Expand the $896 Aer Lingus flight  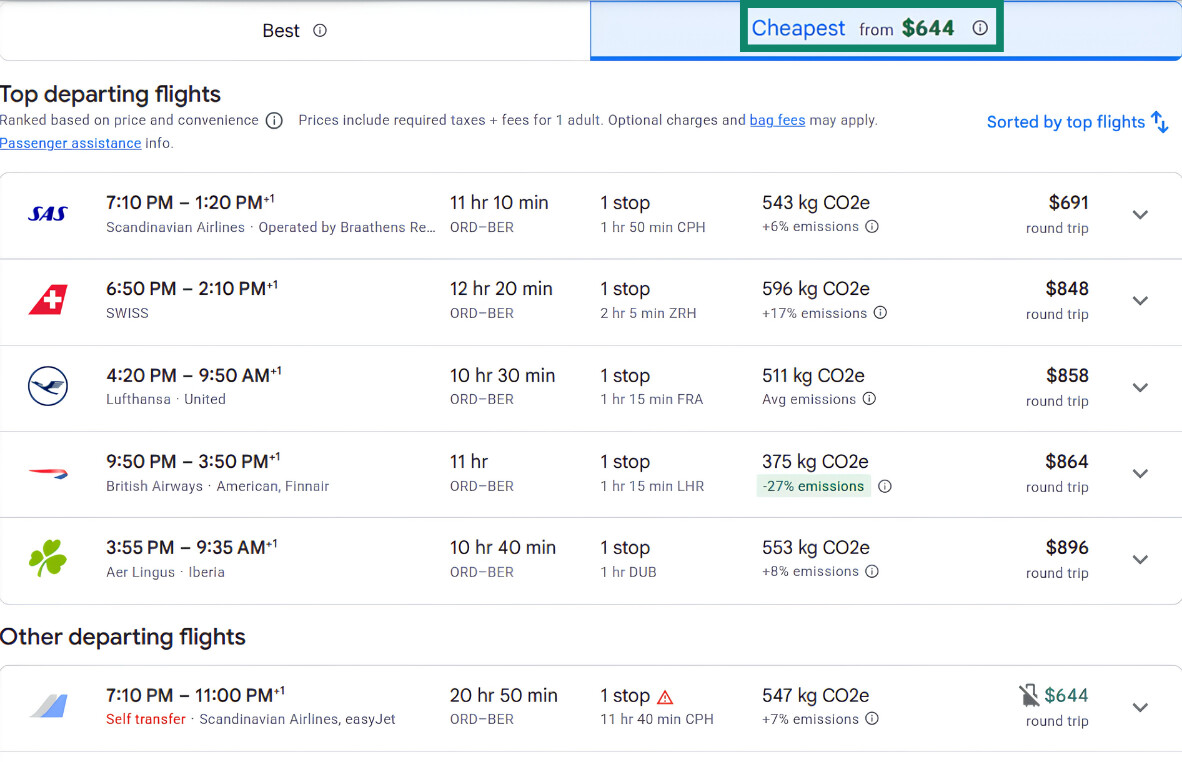[1141, 559]
